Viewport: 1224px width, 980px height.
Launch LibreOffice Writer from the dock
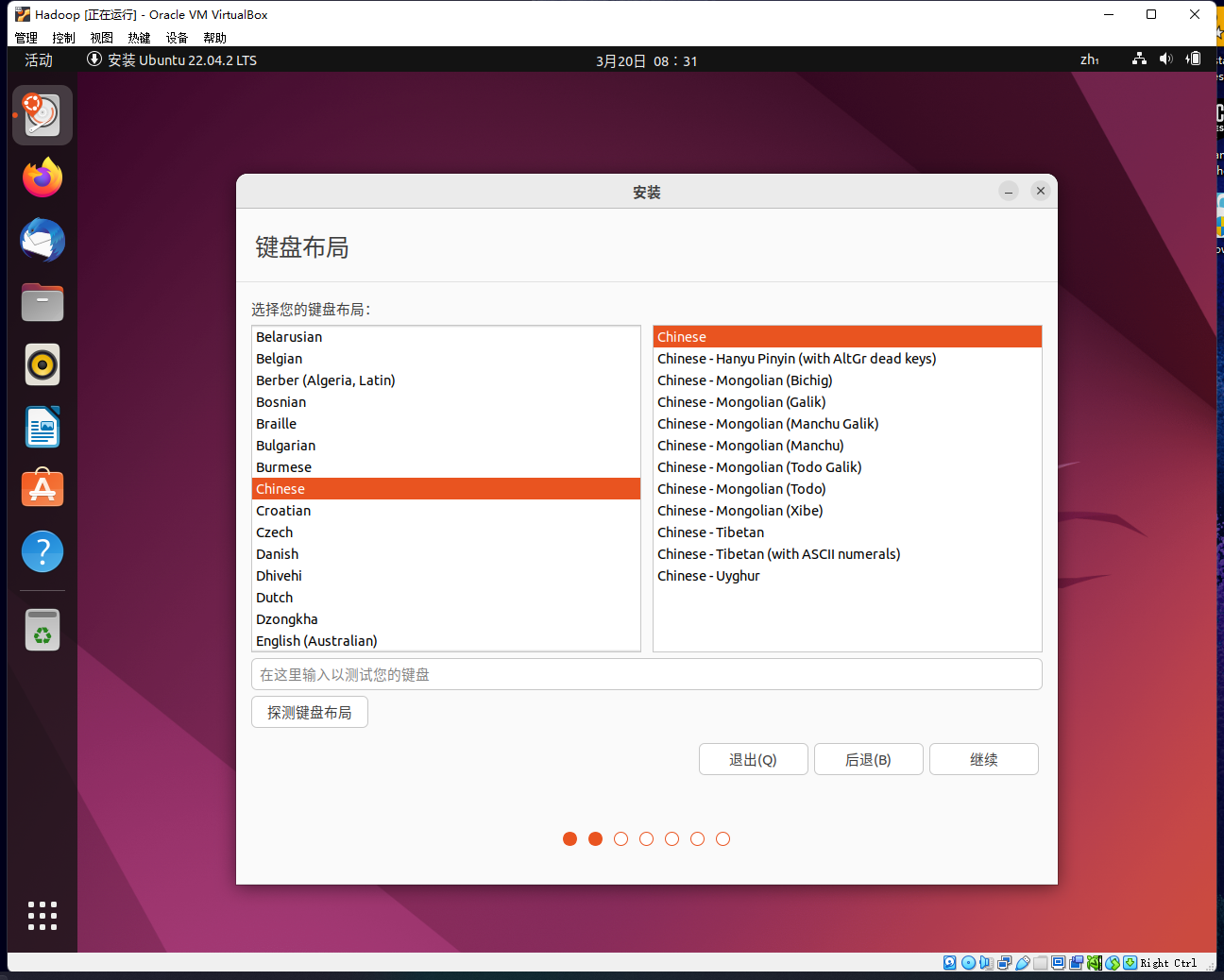click(x=42, y=427)
